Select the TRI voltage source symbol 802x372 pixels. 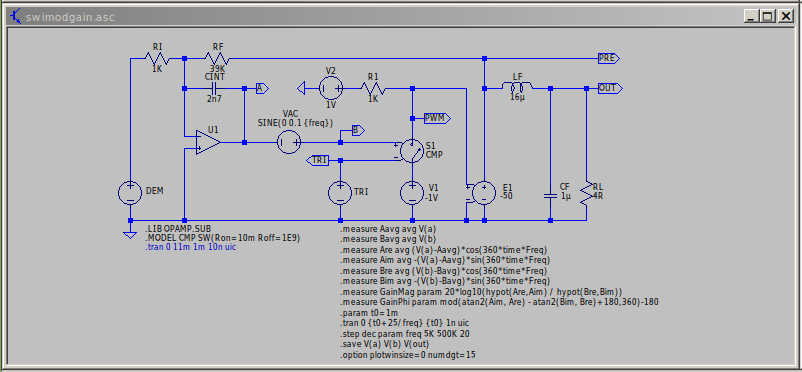[340, 193]
